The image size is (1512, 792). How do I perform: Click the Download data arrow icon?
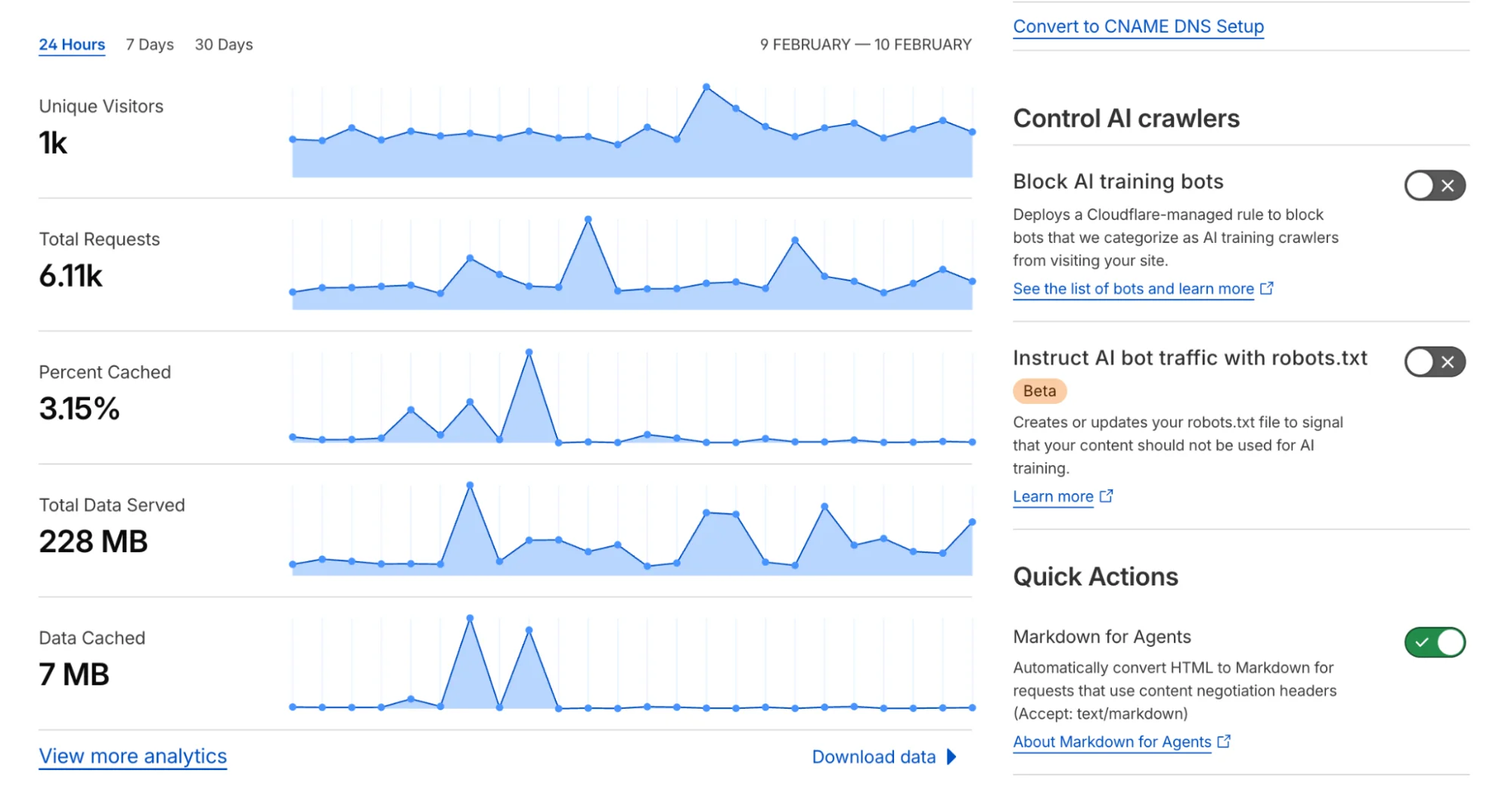coord(952,756)
